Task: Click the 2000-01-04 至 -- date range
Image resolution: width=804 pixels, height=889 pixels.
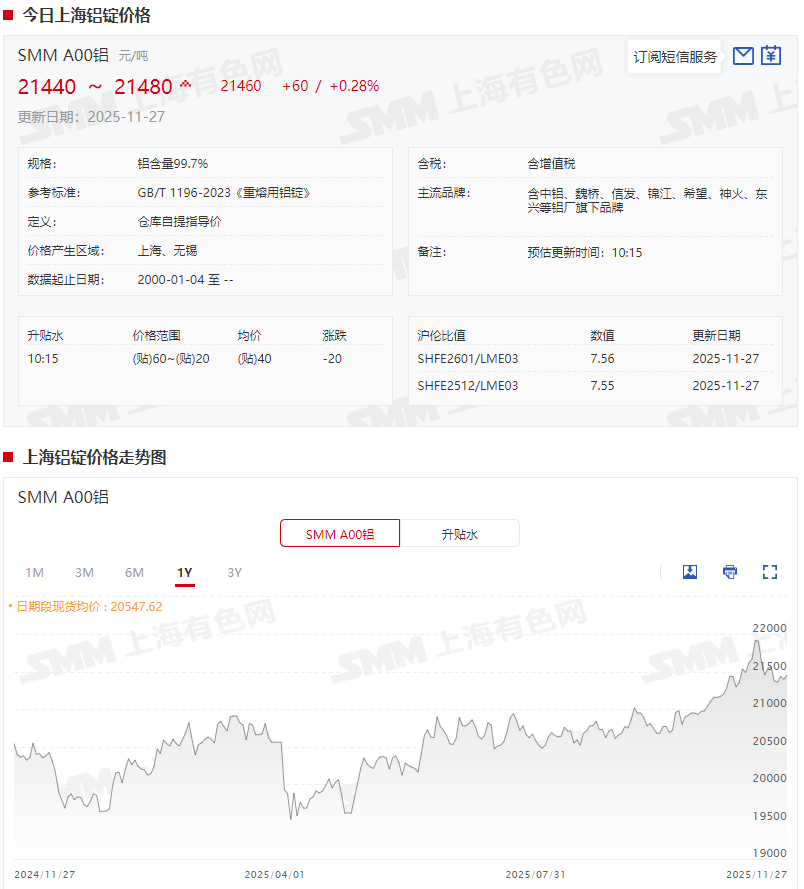Action: pos(185,280)
